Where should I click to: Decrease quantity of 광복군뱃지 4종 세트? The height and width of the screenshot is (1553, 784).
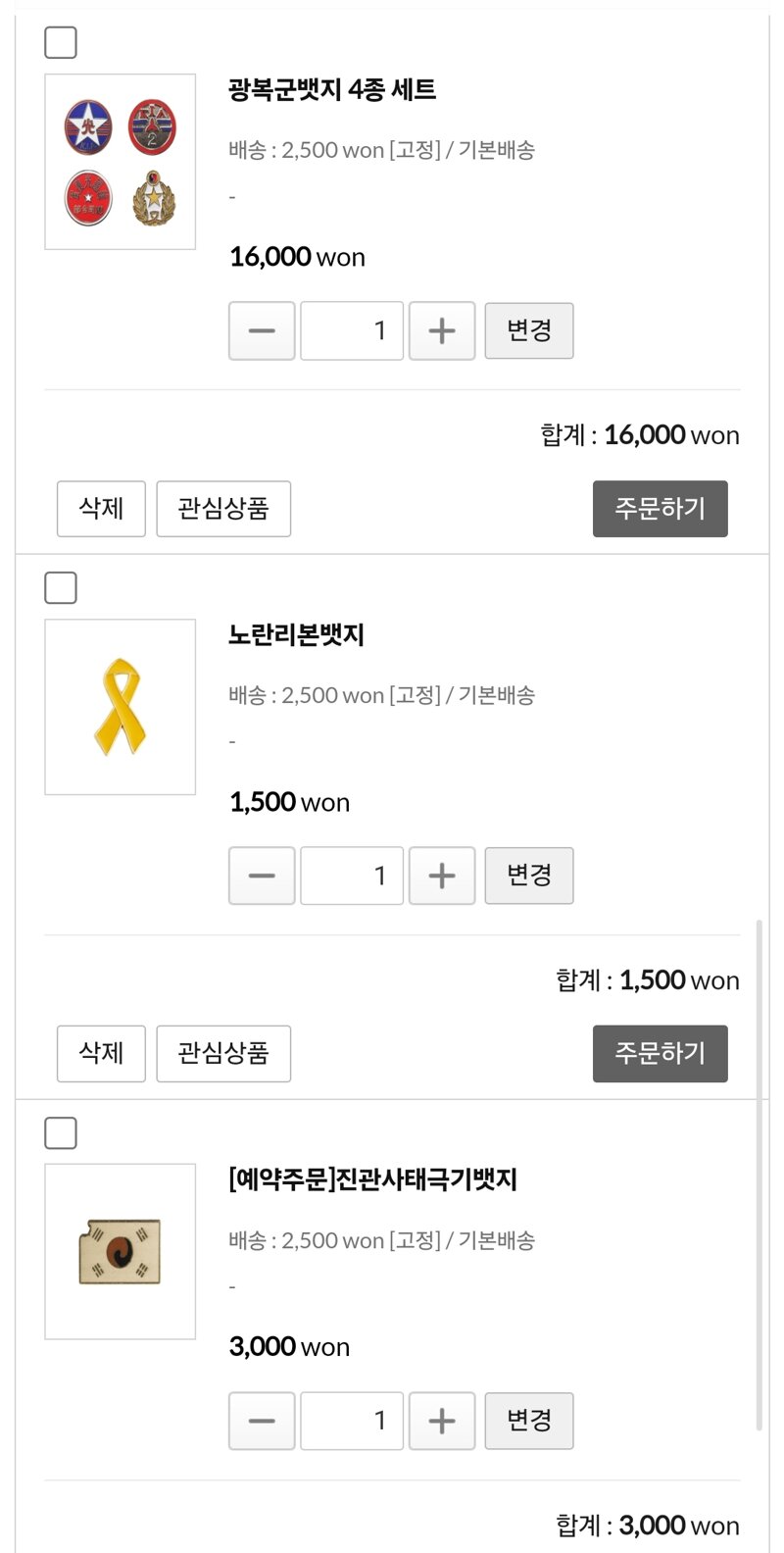click(262, 331)
